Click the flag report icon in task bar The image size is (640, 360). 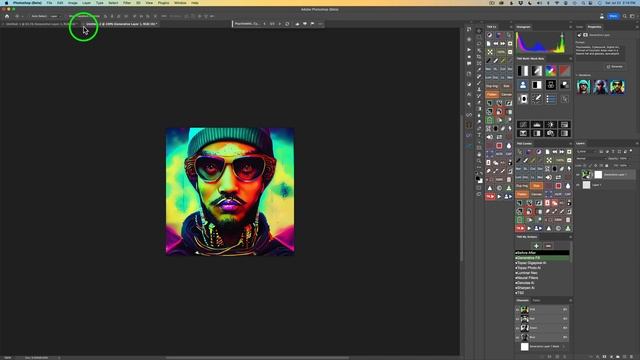[312, 24]
